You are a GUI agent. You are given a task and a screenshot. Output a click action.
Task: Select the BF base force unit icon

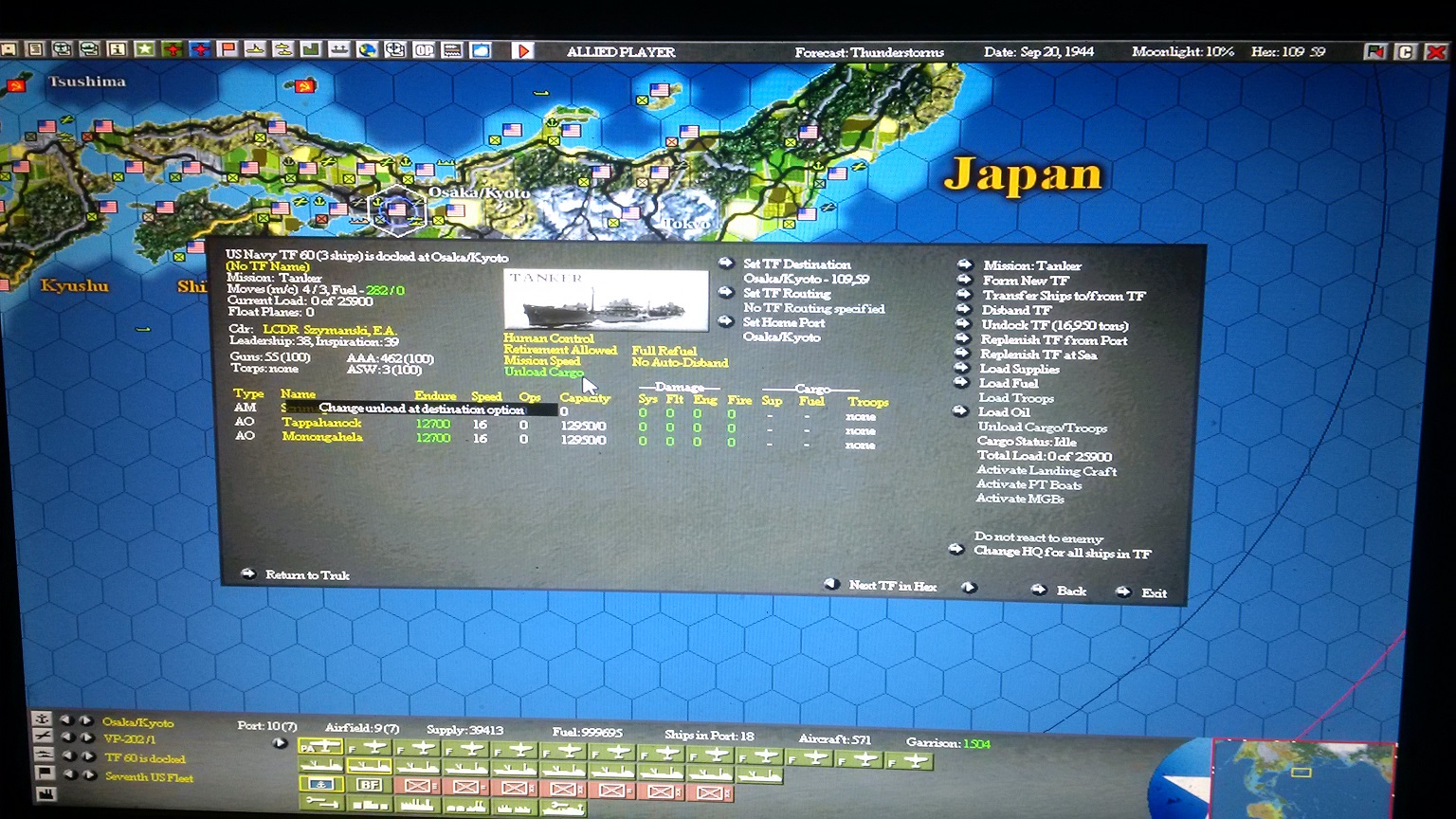click(370, 785)
